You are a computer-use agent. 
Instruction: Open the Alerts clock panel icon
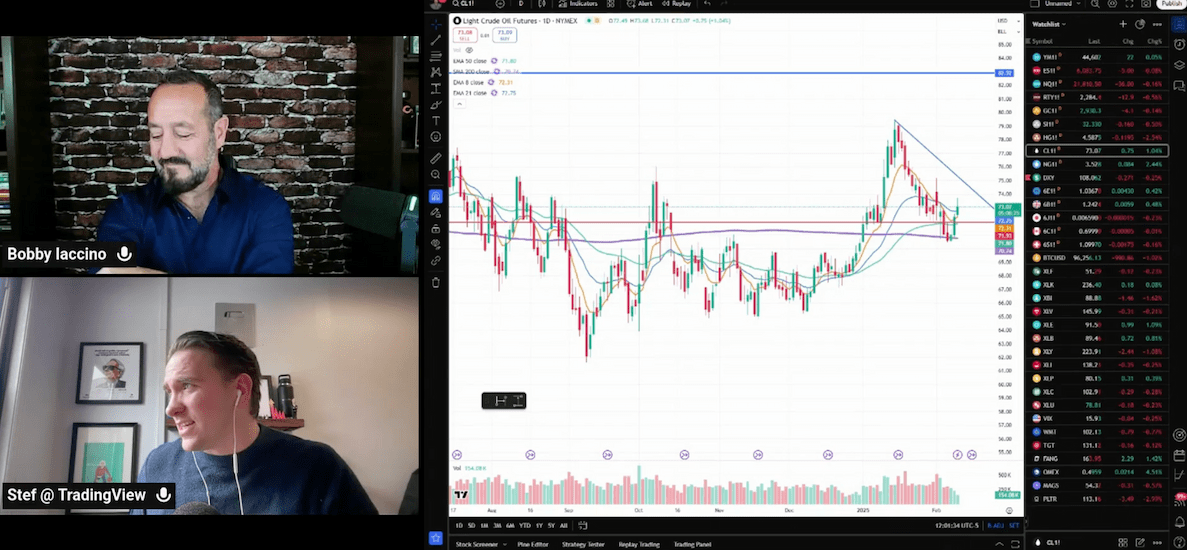(1179, 45)
